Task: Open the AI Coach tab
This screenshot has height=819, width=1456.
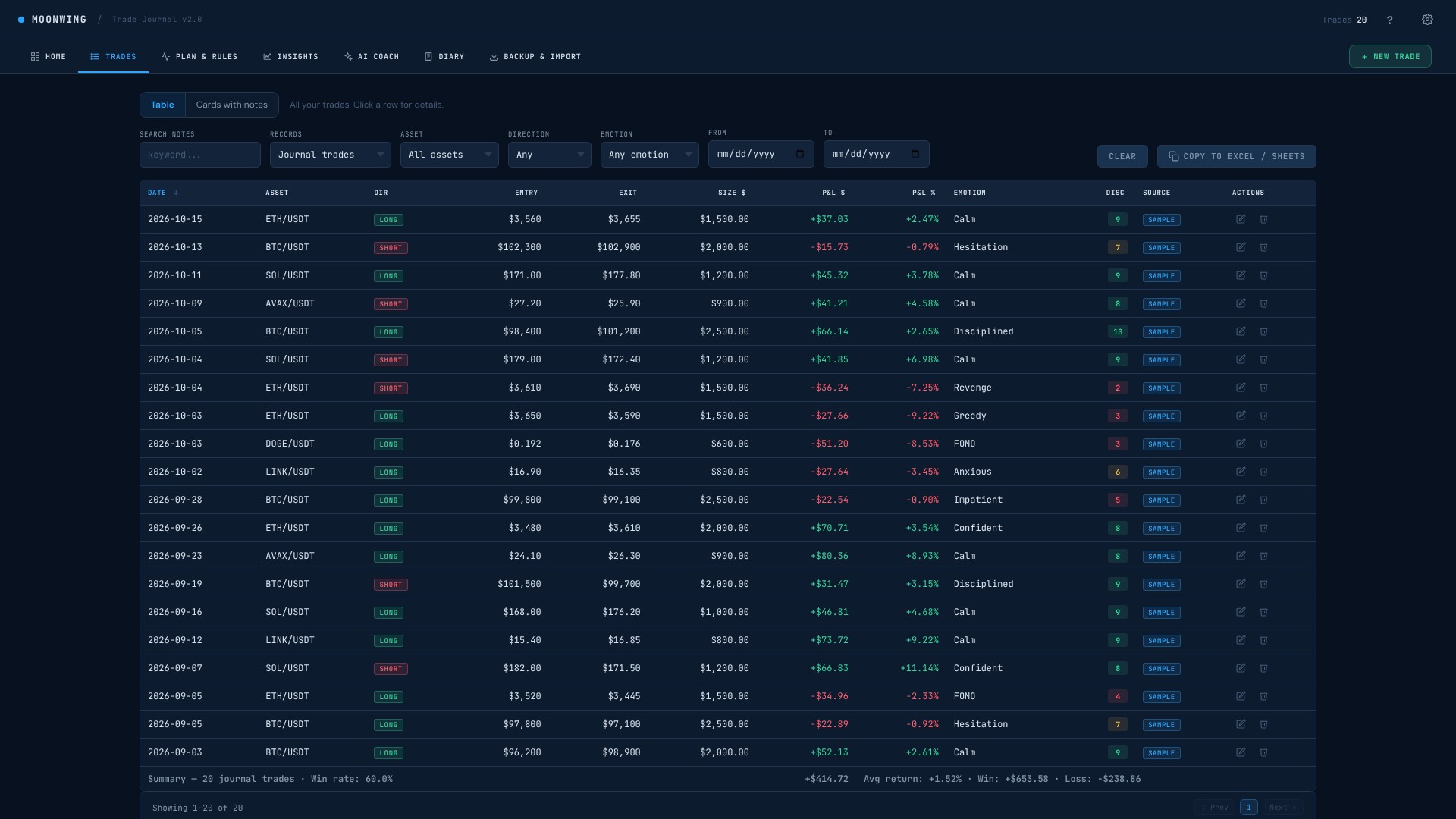Action: [x=372, y=57]
